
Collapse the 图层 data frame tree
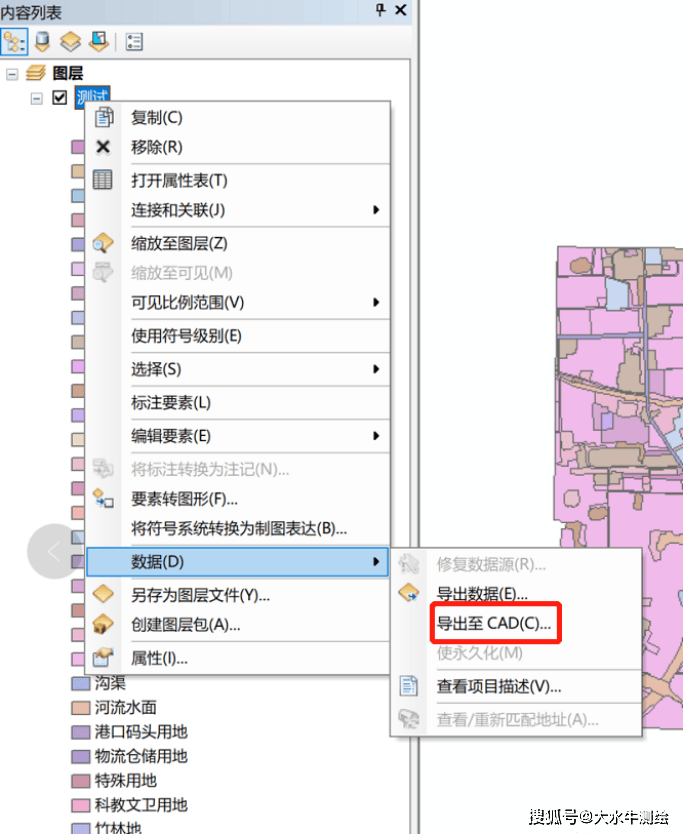(x=12, y=74)
